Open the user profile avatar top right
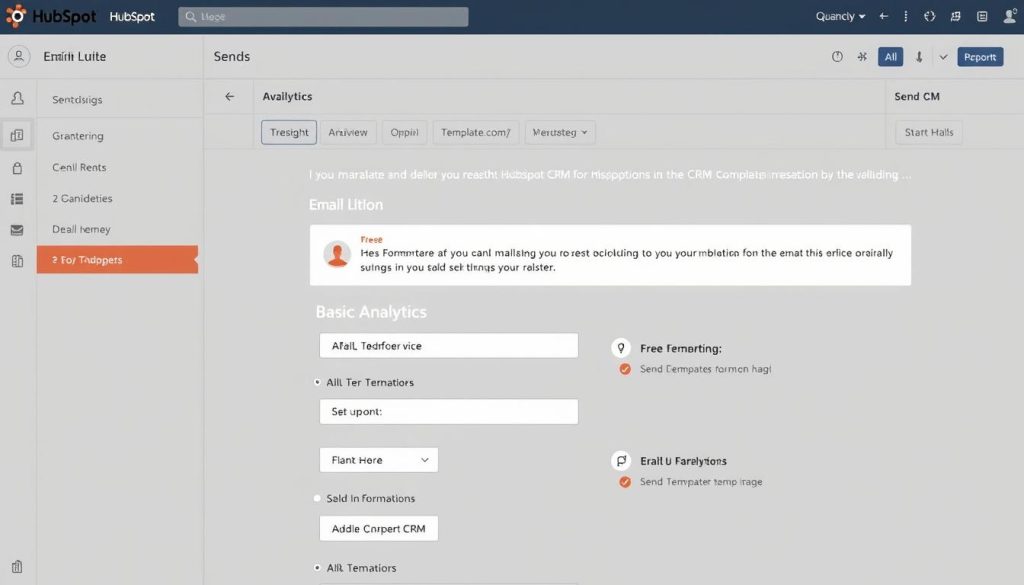Screen dimensions: 1024x585 point(1009,16)
